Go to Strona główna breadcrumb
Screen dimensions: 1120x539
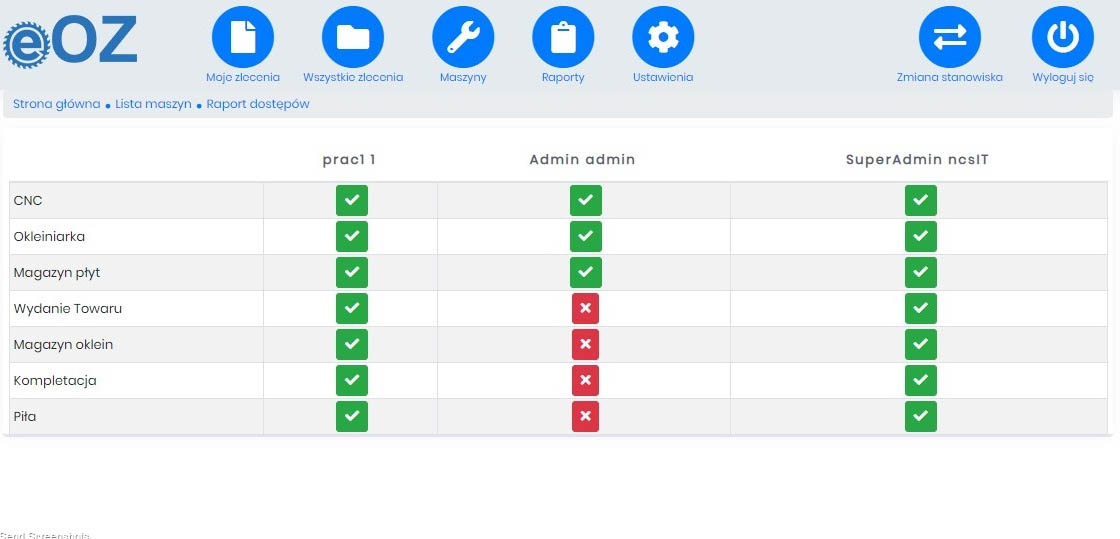point(56,104)
